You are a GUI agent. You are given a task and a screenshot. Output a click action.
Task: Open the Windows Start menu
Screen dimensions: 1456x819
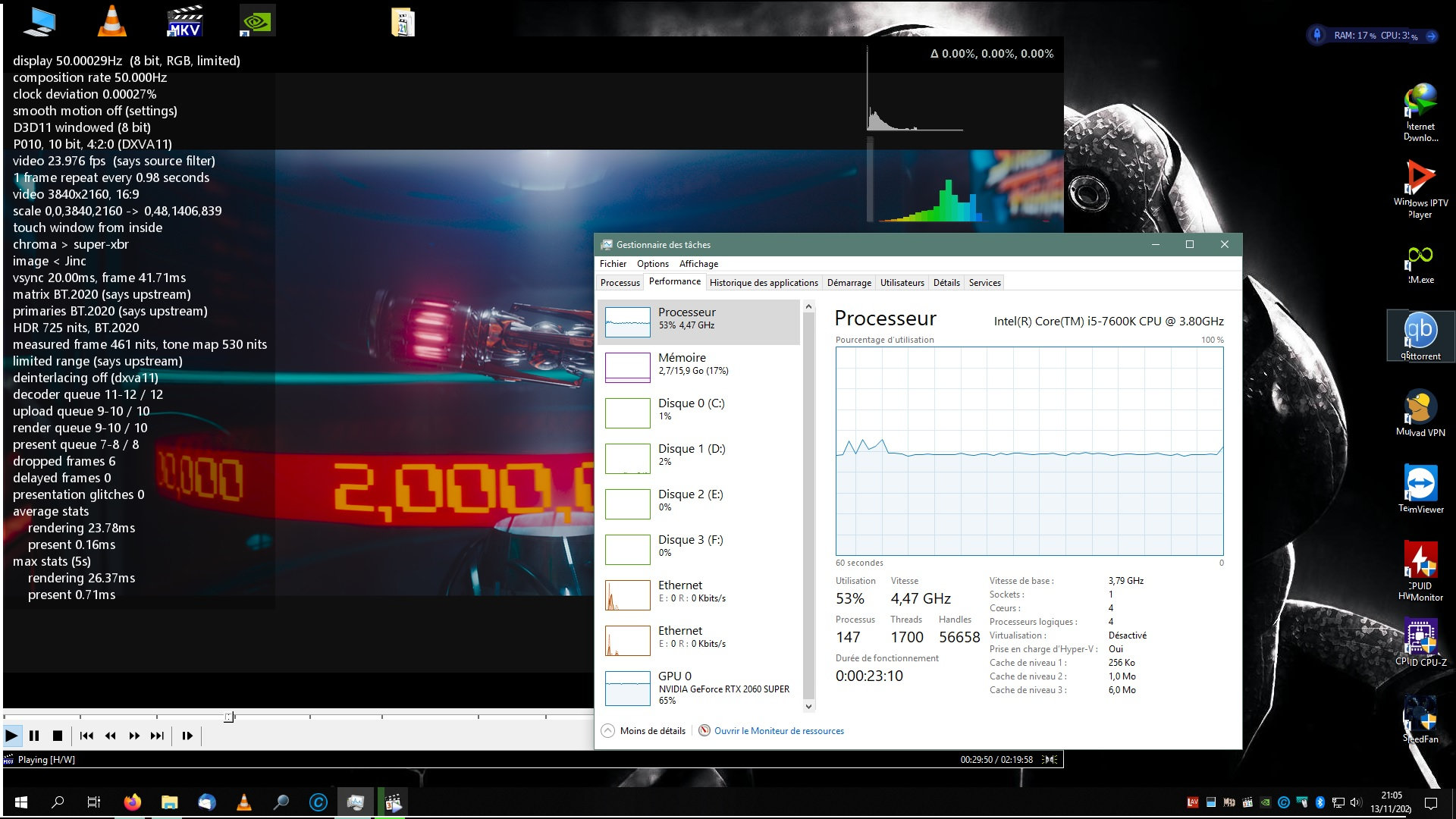point(21,802)
